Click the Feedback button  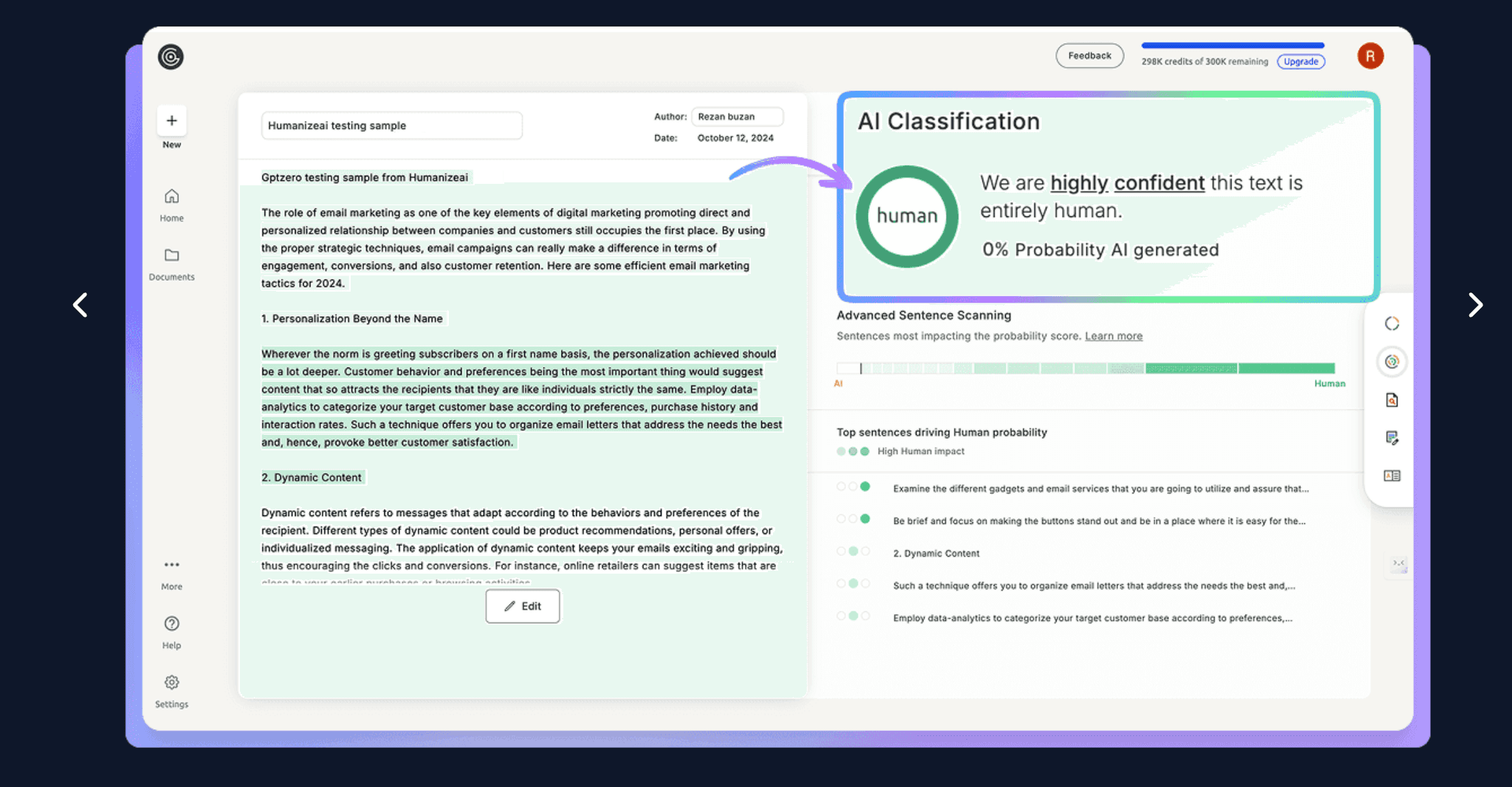(x=1090, y=55)
